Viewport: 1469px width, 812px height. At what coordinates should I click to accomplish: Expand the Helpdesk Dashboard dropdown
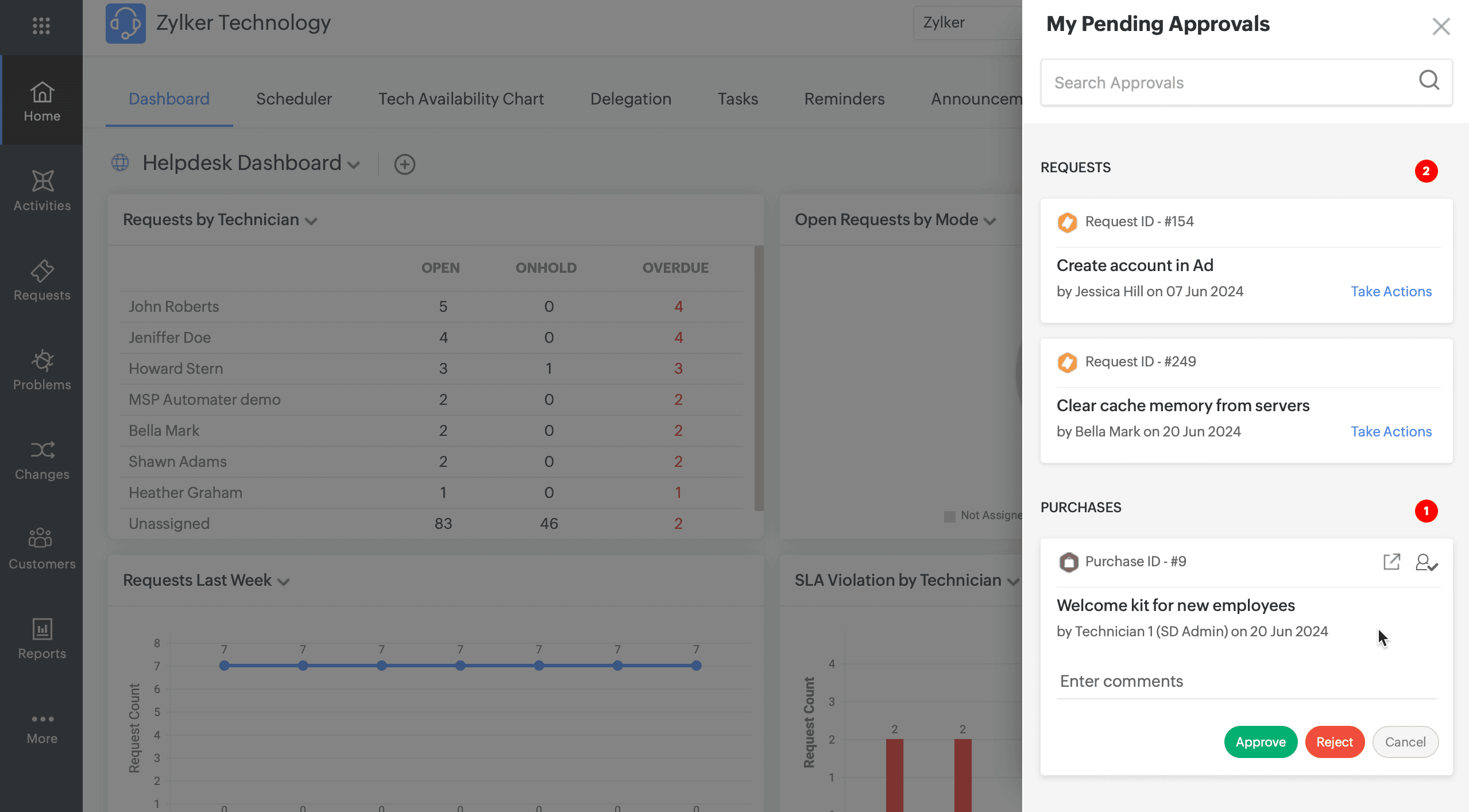[354, 165]
